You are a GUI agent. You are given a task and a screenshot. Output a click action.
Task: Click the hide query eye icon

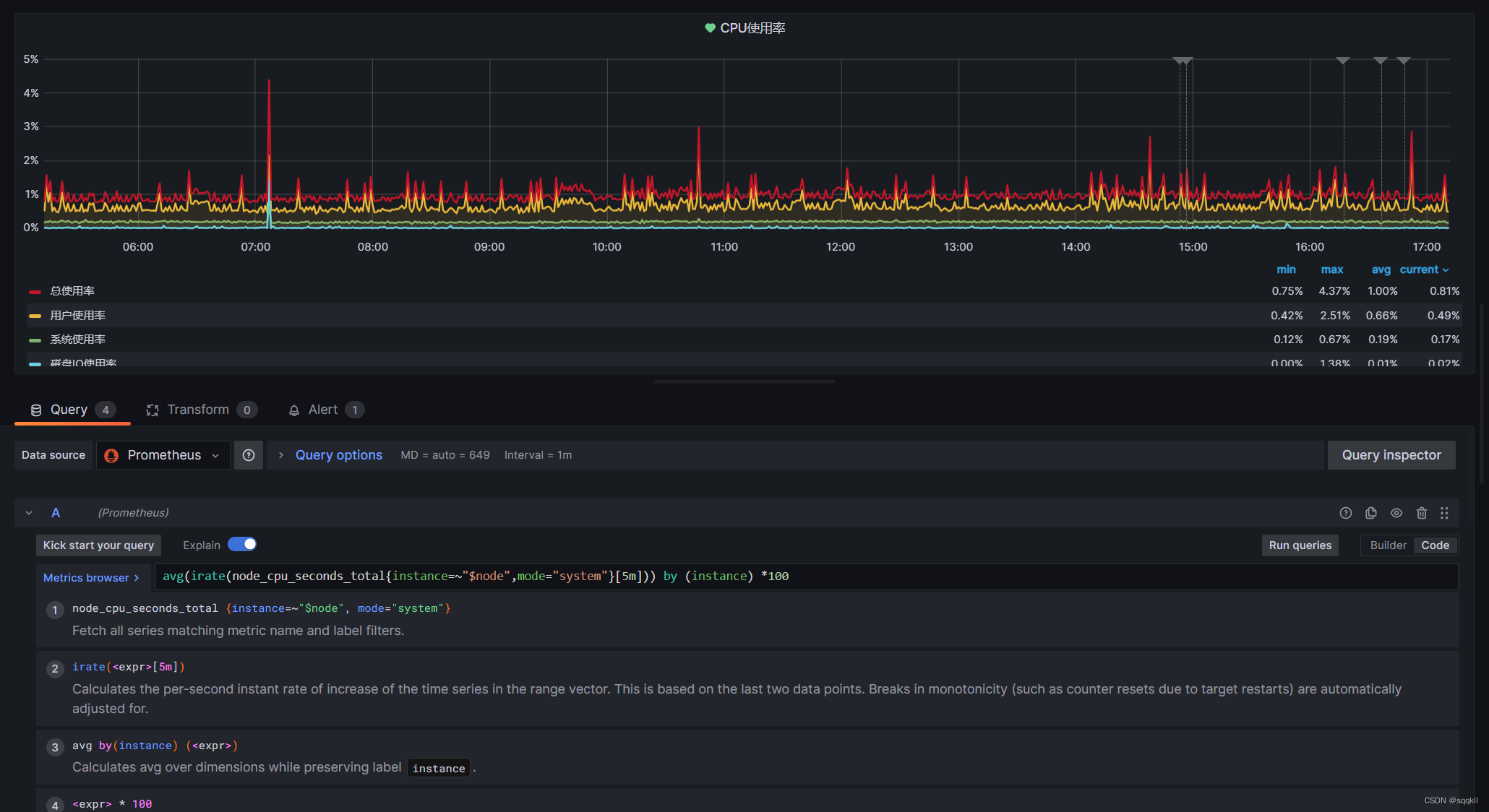click(1396, 513)
